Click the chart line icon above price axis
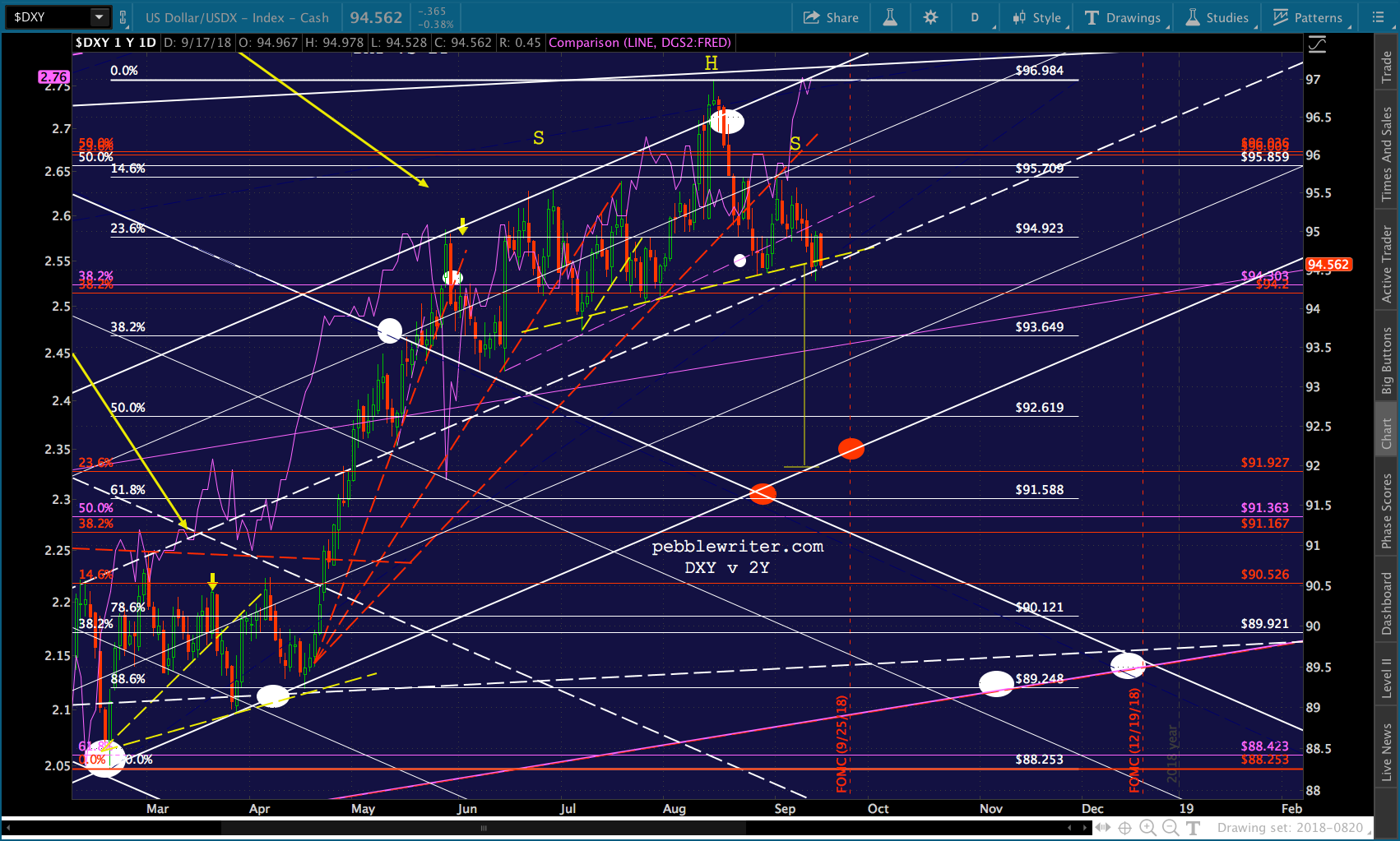 click(1317, 44)
